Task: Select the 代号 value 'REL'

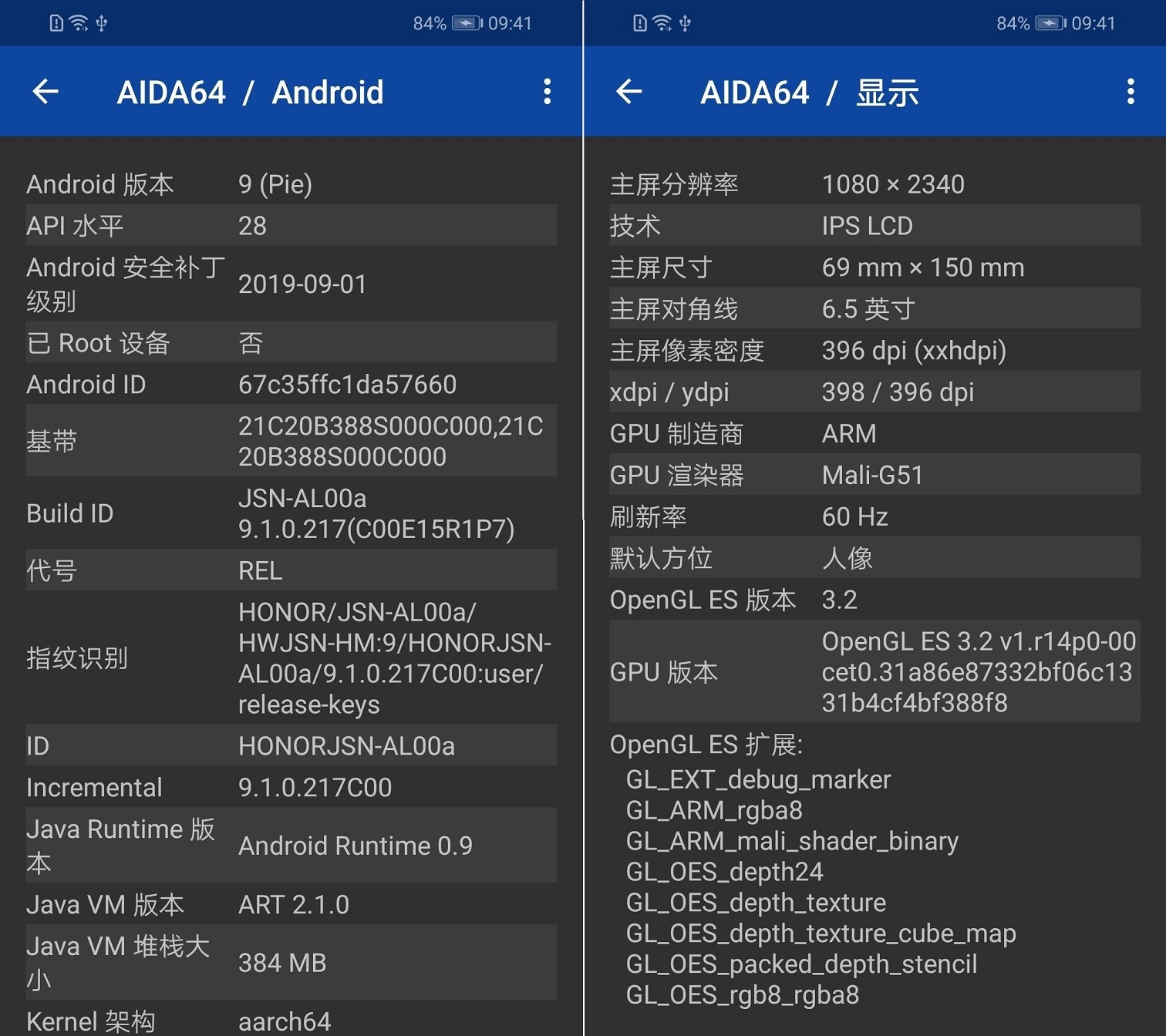Action: point(261,570)
